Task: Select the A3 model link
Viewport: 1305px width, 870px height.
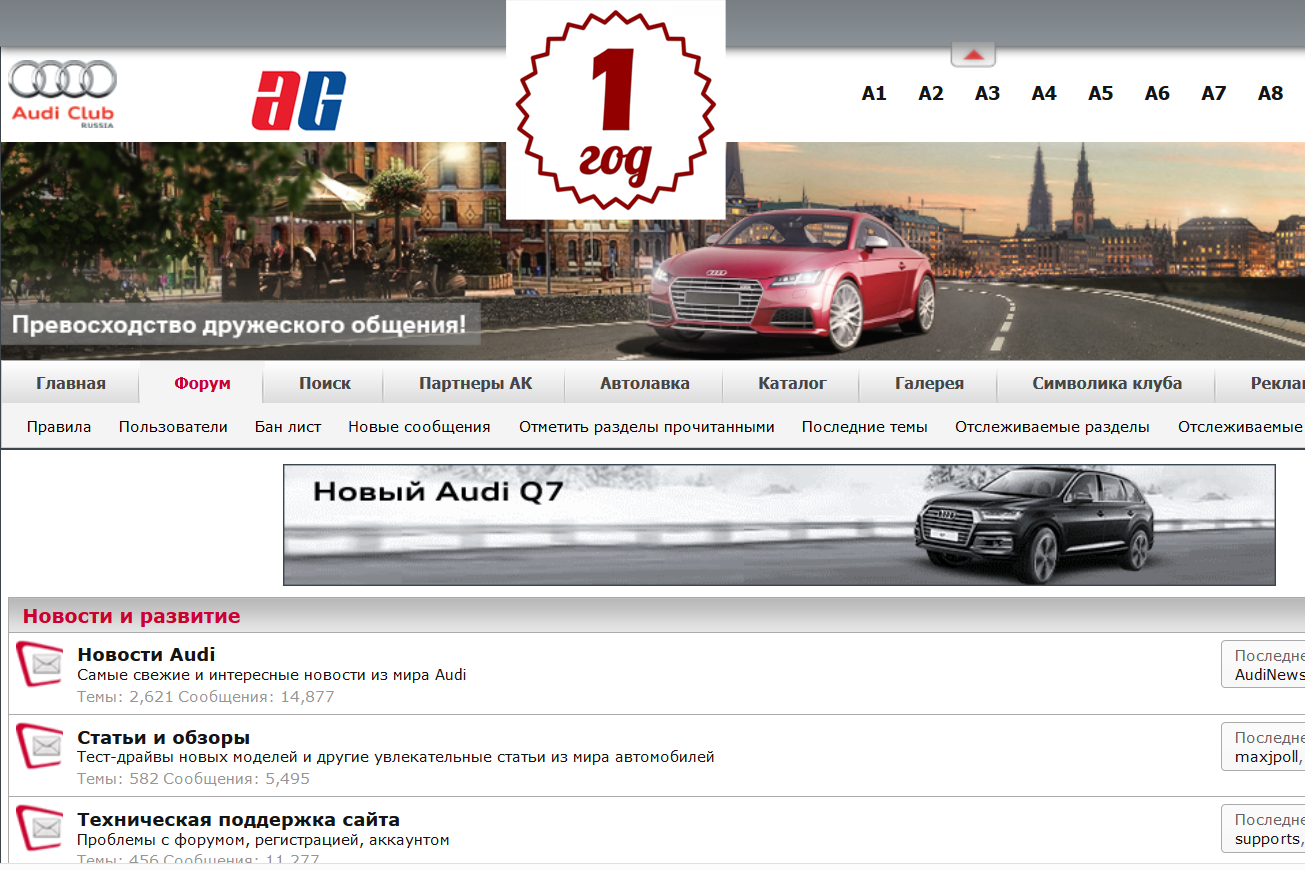Action: pyautogui.click(x=987, y=93)
